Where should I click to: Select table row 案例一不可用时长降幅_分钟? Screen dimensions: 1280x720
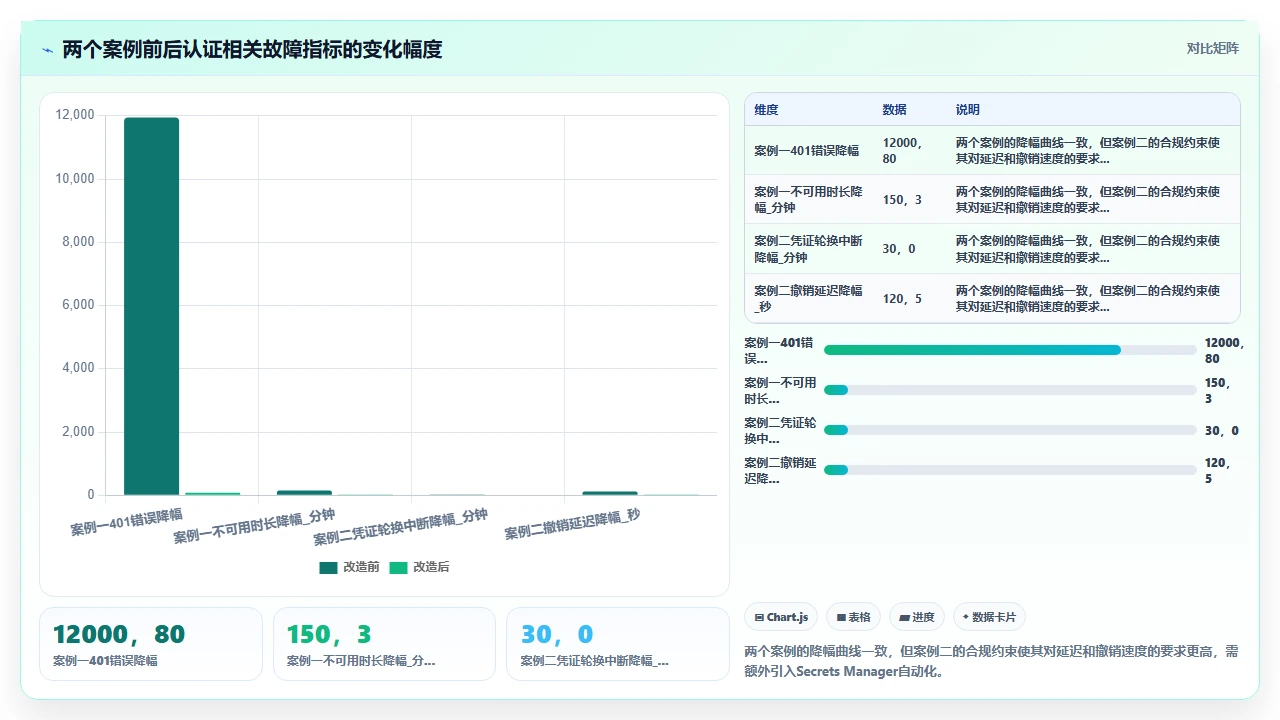(x=992, y=199)
